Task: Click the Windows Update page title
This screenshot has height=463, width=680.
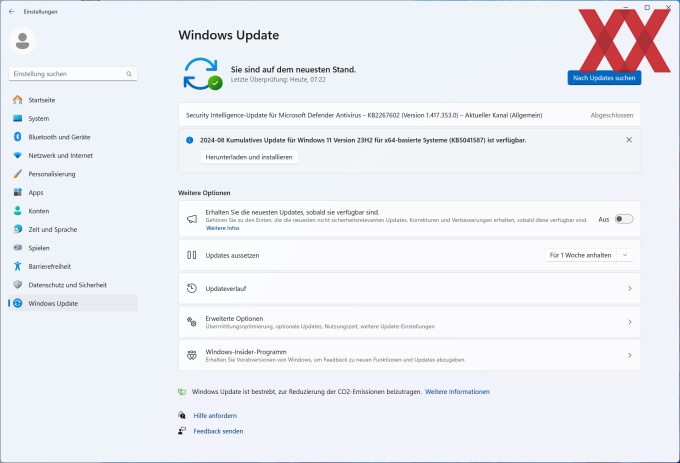Action: 229,35
